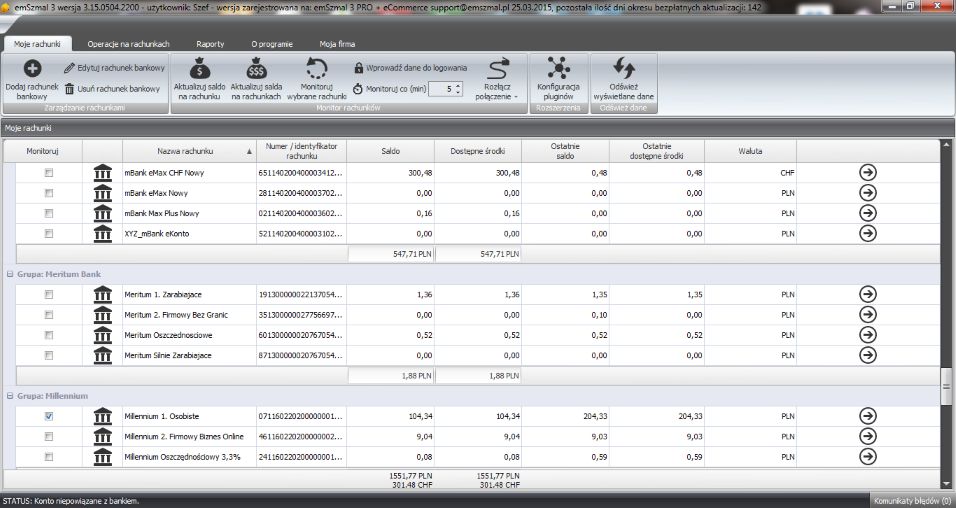Click arrow button for Millennium Oszczędnościowy 3,3%
956x508 pixels.
[x=868, y=456]
